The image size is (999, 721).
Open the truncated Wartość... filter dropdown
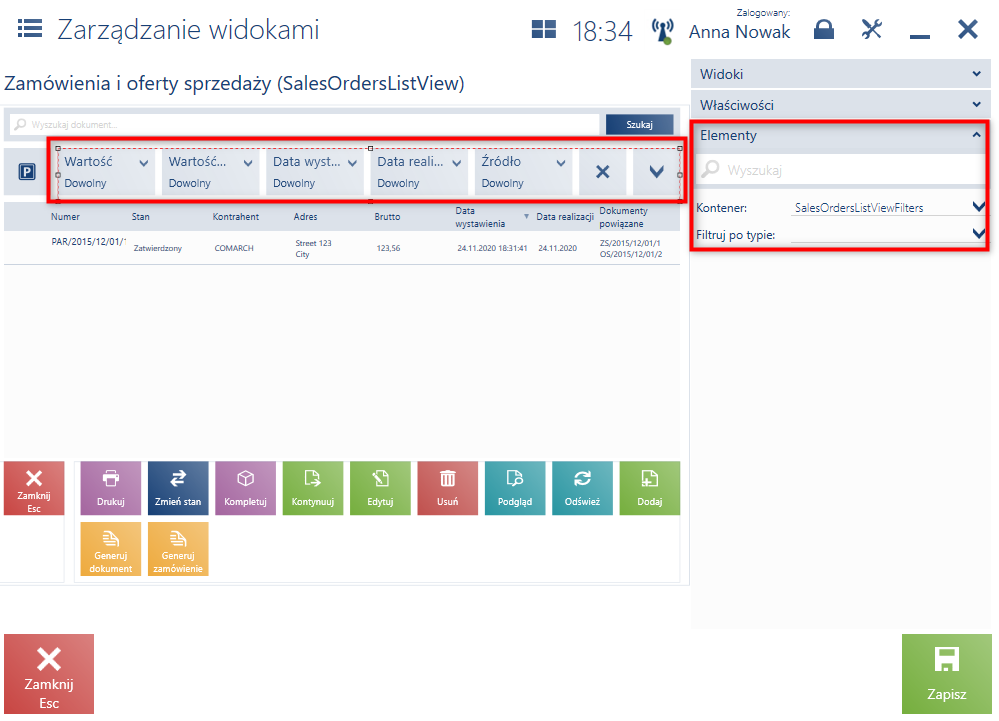[210, 172]
